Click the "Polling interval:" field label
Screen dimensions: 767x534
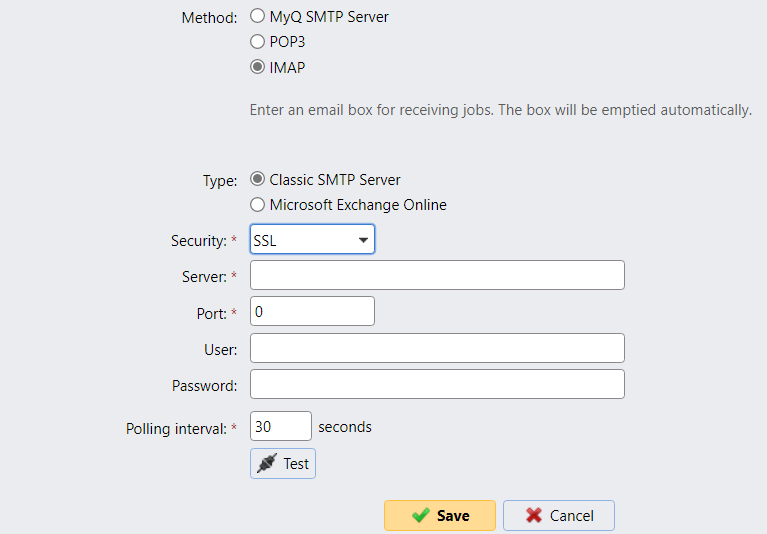click(x=177, y=428)
